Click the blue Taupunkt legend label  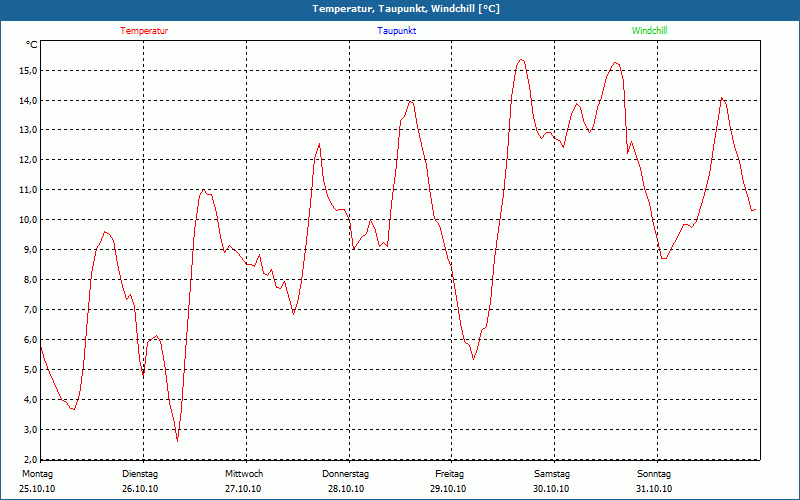click(396, 31)
